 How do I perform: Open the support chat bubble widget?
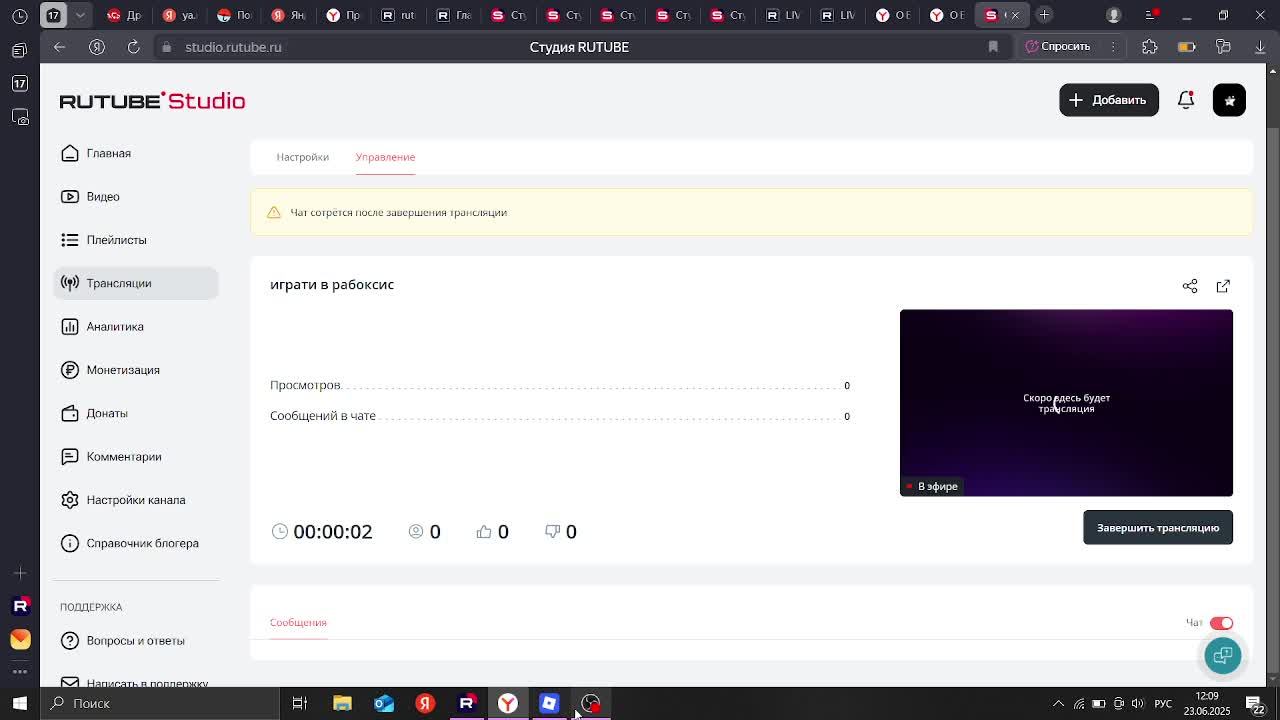point(1222,655)
